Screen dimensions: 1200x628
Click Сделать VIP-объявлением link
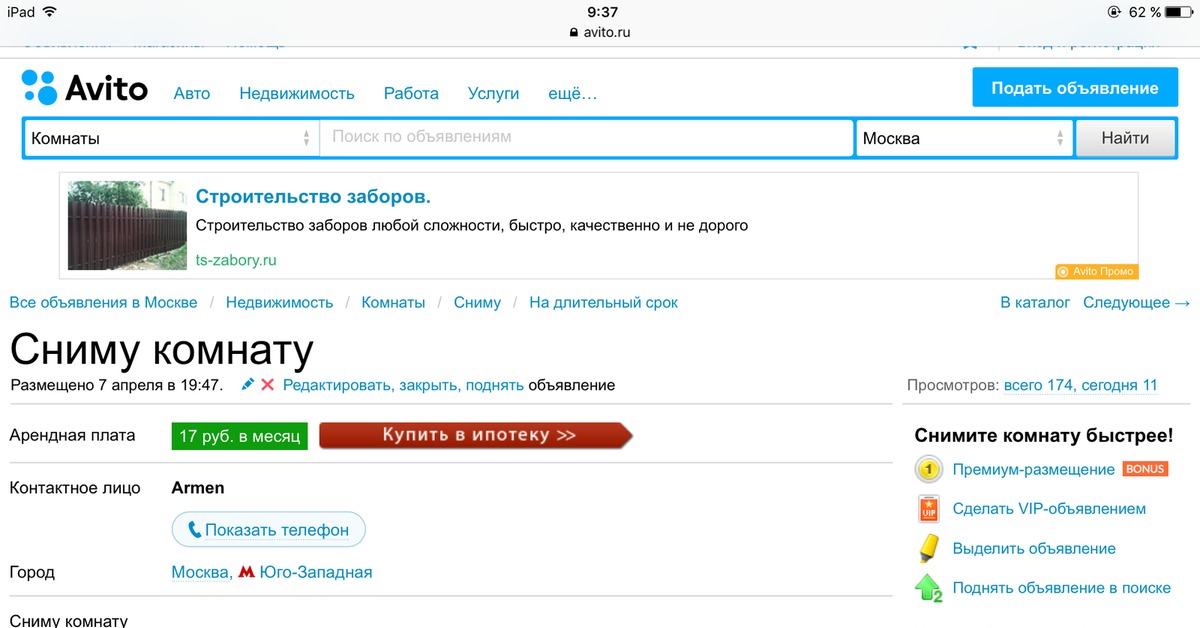pyautogui.click(x=1049, y=509)
